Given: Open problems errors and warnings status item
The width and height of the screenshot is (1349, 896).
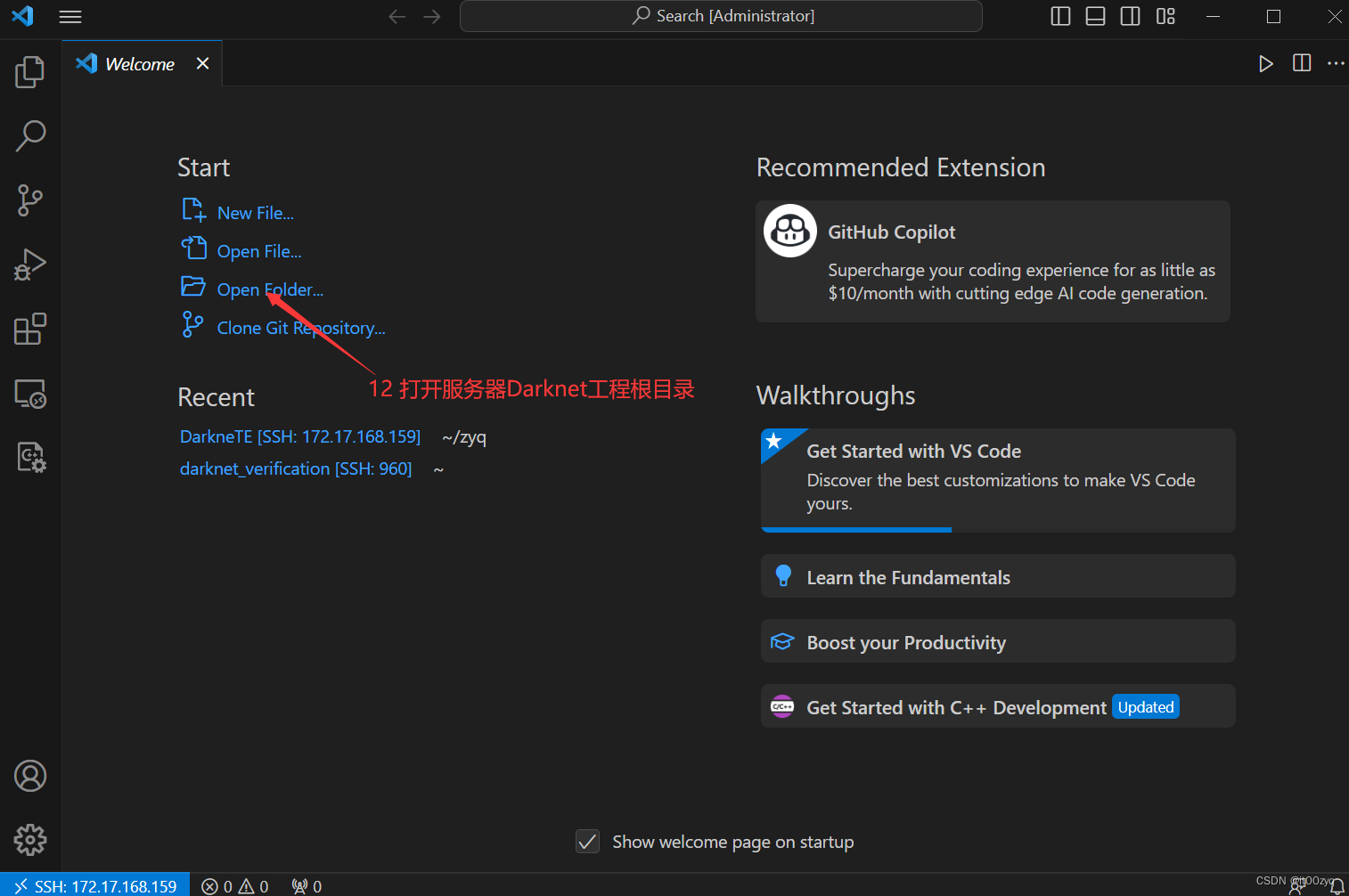Looking at the screenshot, I should [x=235, y=886].
